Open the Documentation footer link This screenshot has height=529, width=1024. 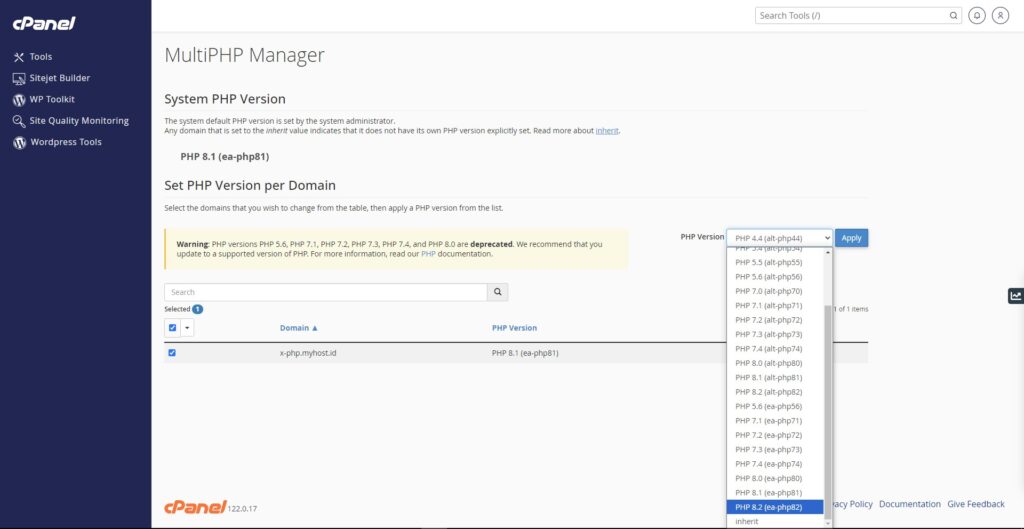910,504
